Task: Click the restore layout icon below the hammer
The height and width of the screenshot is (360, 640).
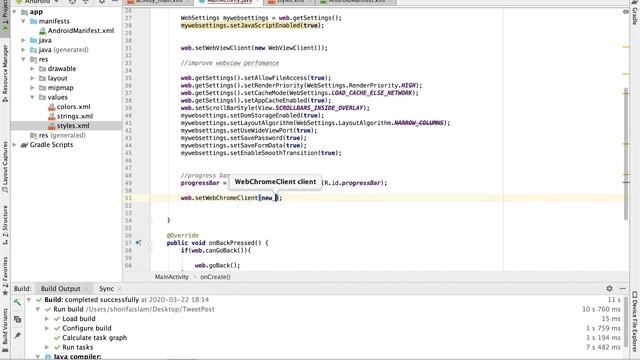Action: click(17, 319)
